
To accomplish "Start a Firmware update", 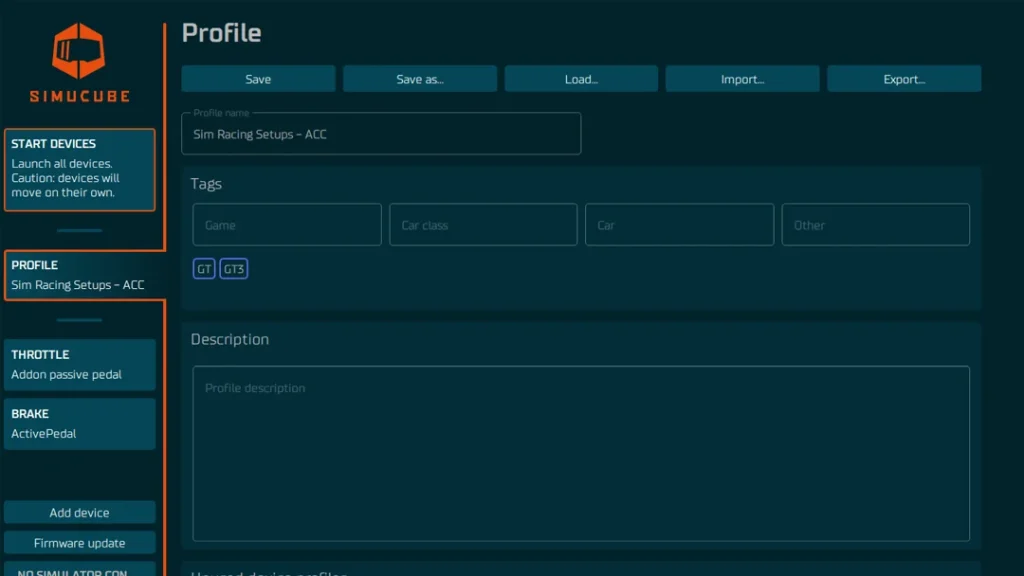I will [x=80, y=542].
